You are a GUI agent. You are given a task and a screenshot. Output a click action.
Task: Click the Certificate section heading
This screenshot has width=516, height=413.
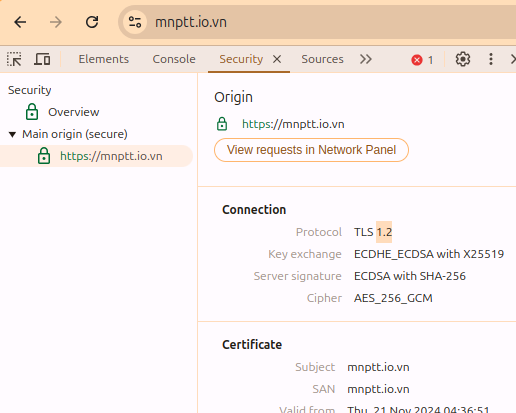[x=252, y=345]
